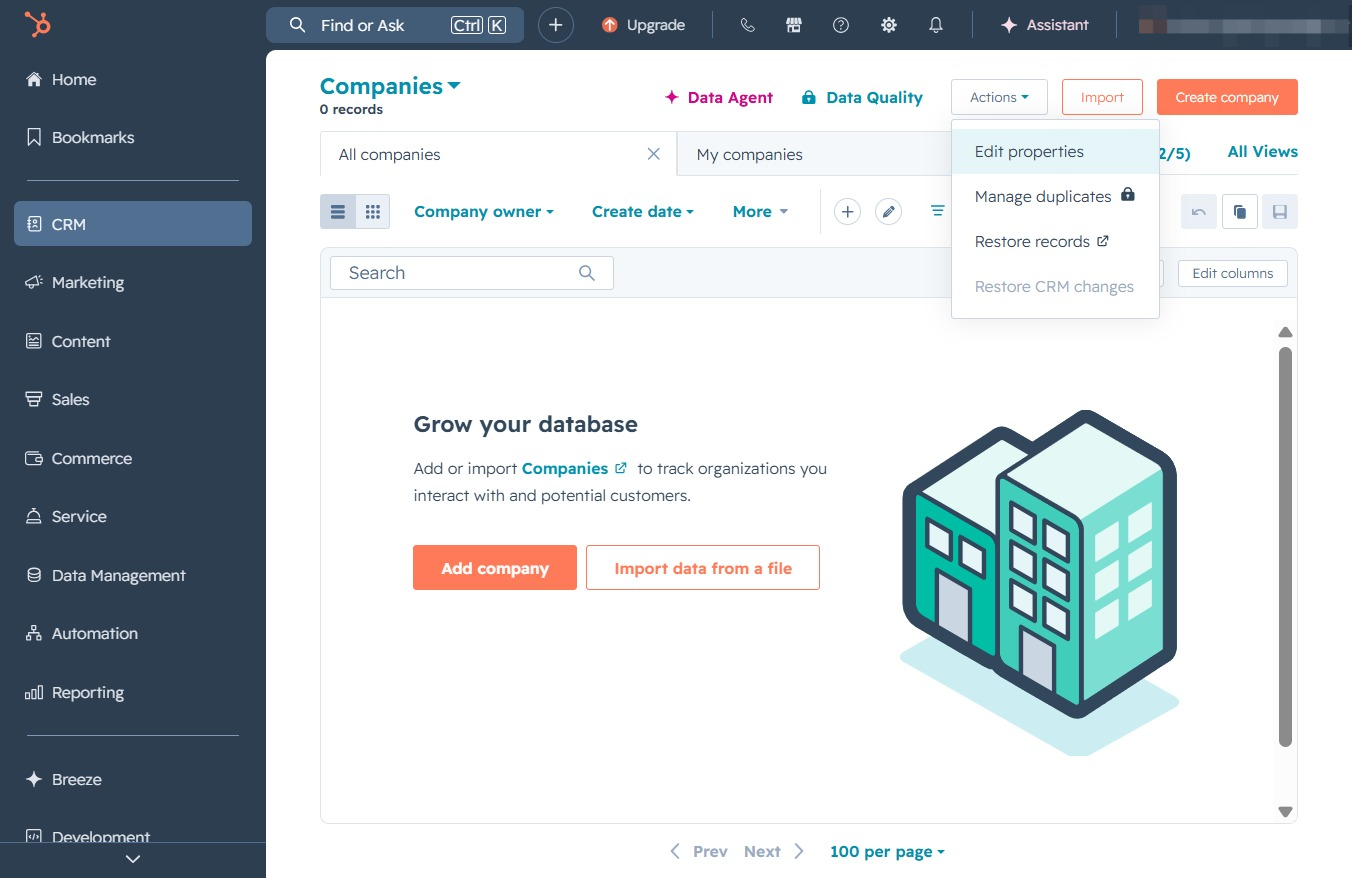Open the CRM sidebar section
1352x878 pixels.
pos(132,224)
